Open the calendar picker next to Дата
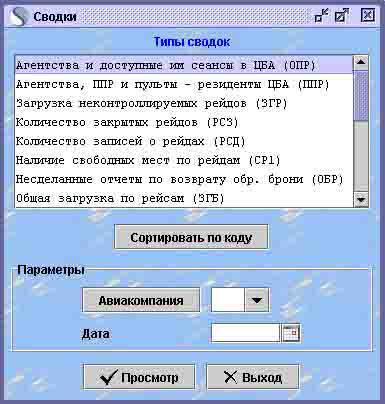The height and width of the screenshot is (404, 385). click(291, 333)
